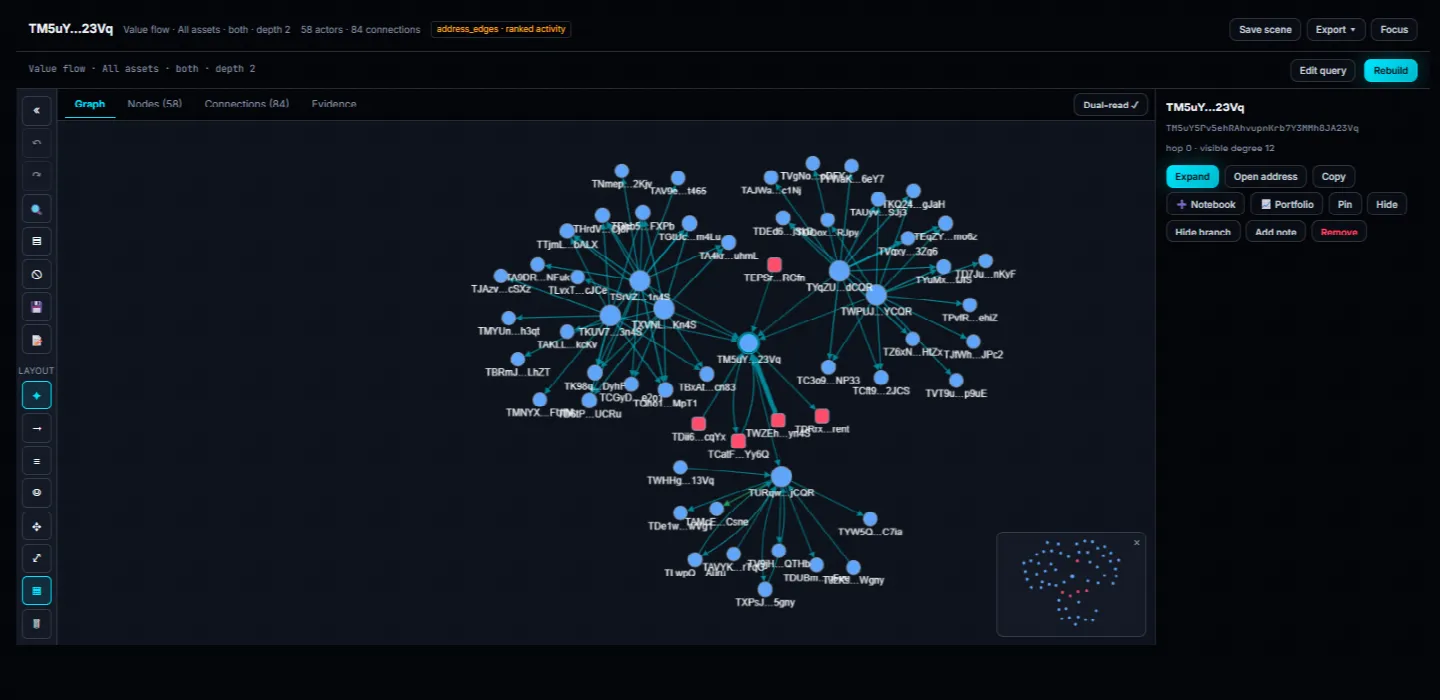This screenshot has height=700, width=1440.
Task: Select the TYqZU...dCQR hub node
Action: coord(839,270)
